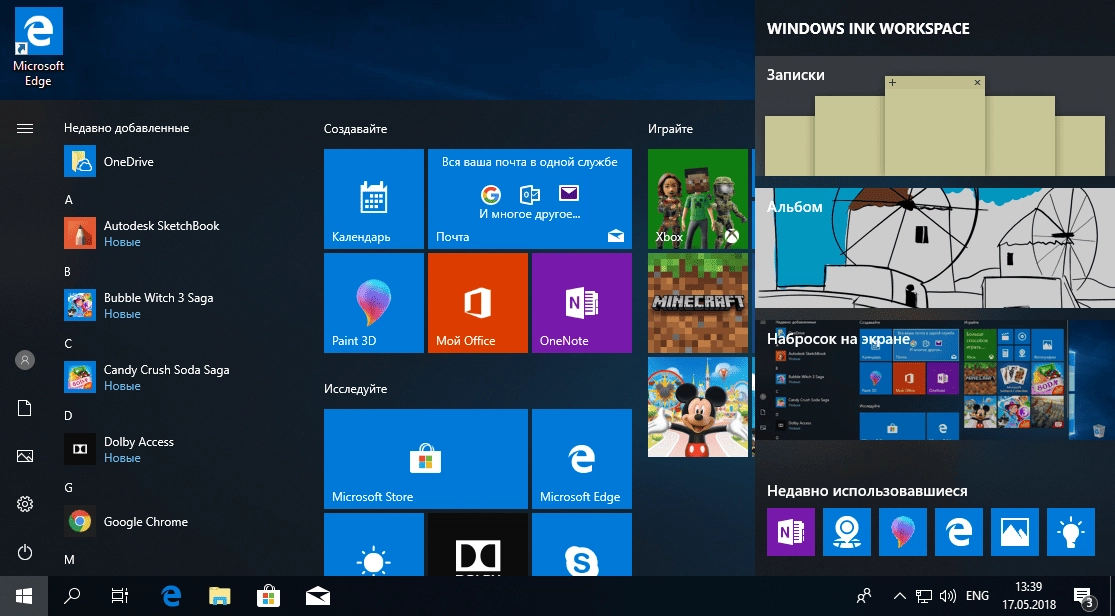
Task: Launch the Skype tile
Action: (582, 545)
